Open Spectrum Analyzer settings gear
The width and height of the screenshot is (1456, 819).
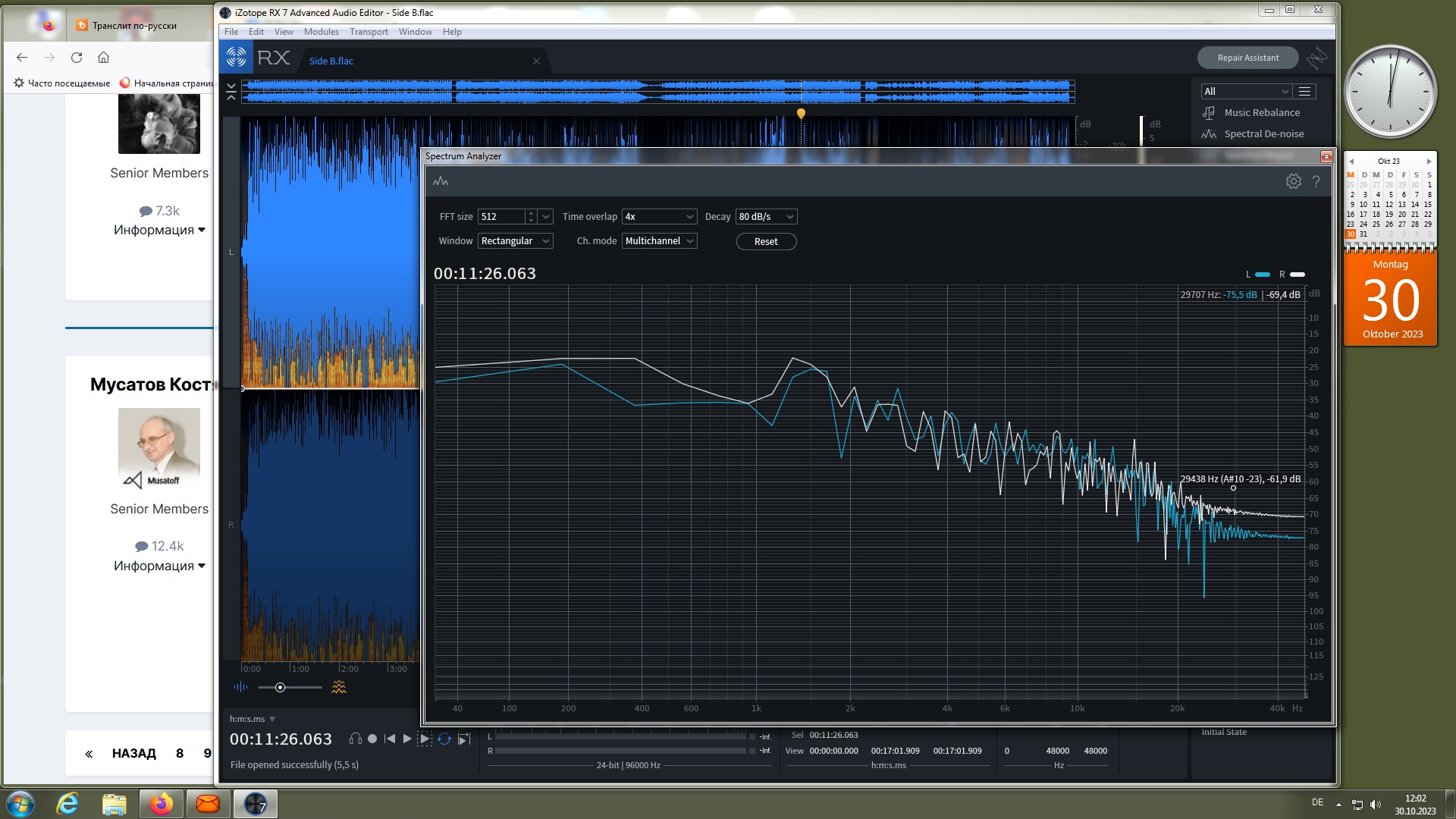click(1293, 181)
